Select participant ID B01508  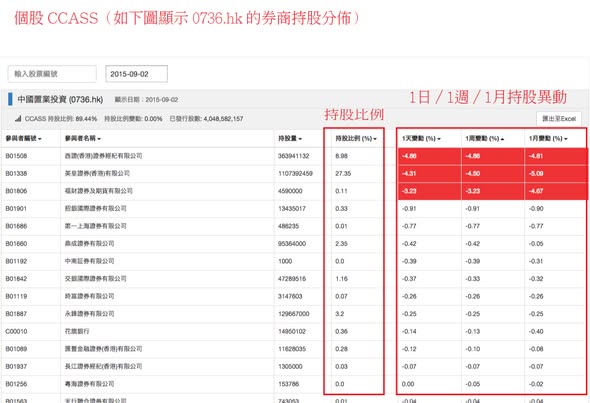pos(16,156)
